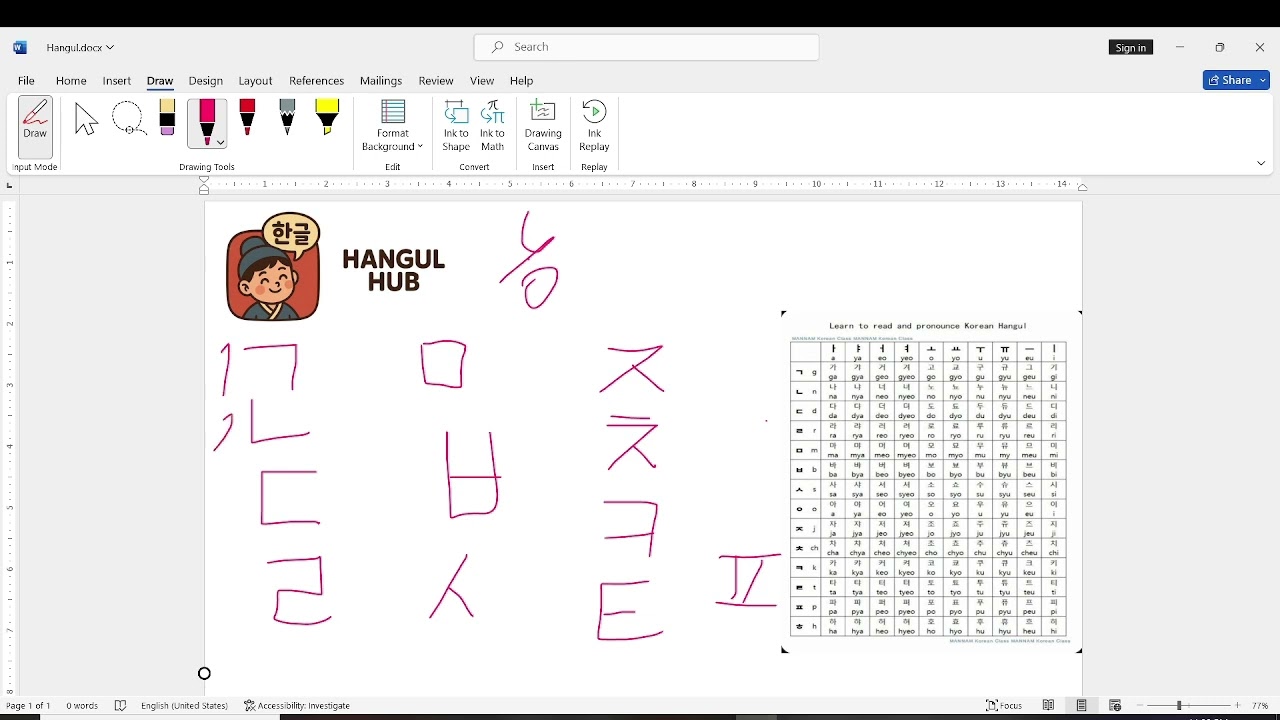Start Ink Replay
The height and width of the screenshot is (720, 1280).
(x=594, y=126)
